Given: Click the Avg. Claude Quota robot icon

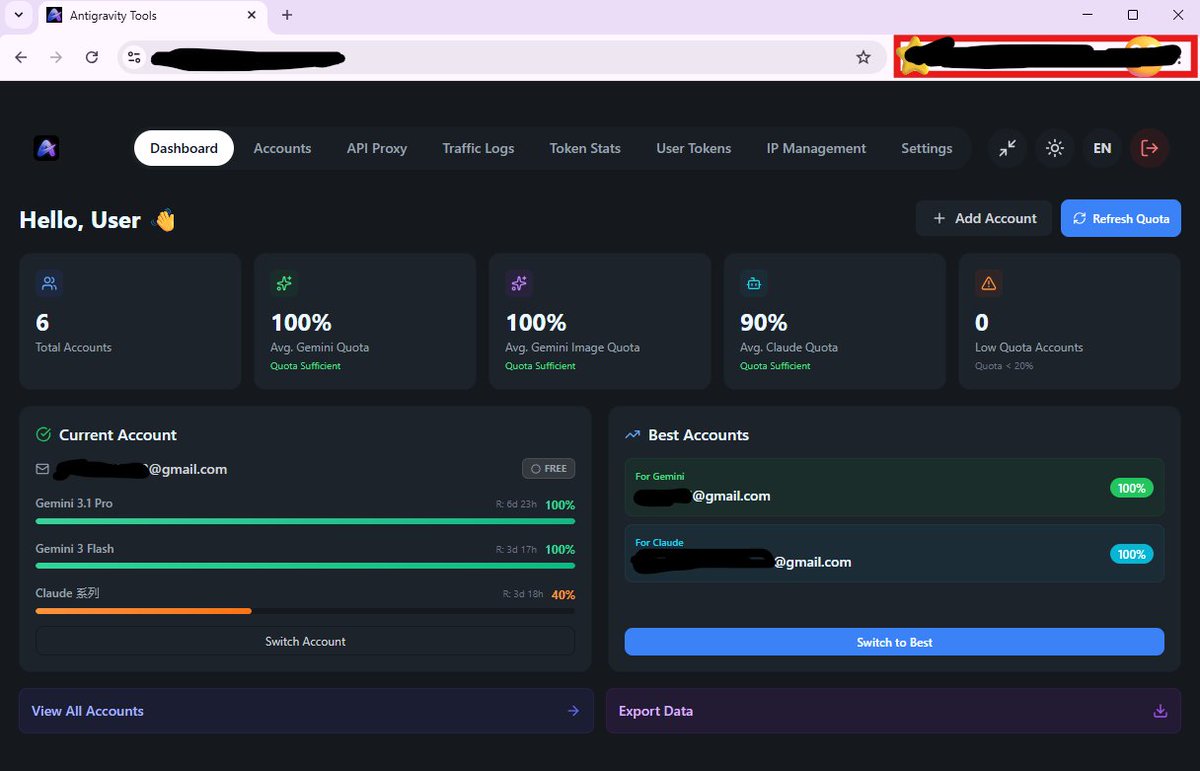Looking at the screenshot, I should 753,283.
